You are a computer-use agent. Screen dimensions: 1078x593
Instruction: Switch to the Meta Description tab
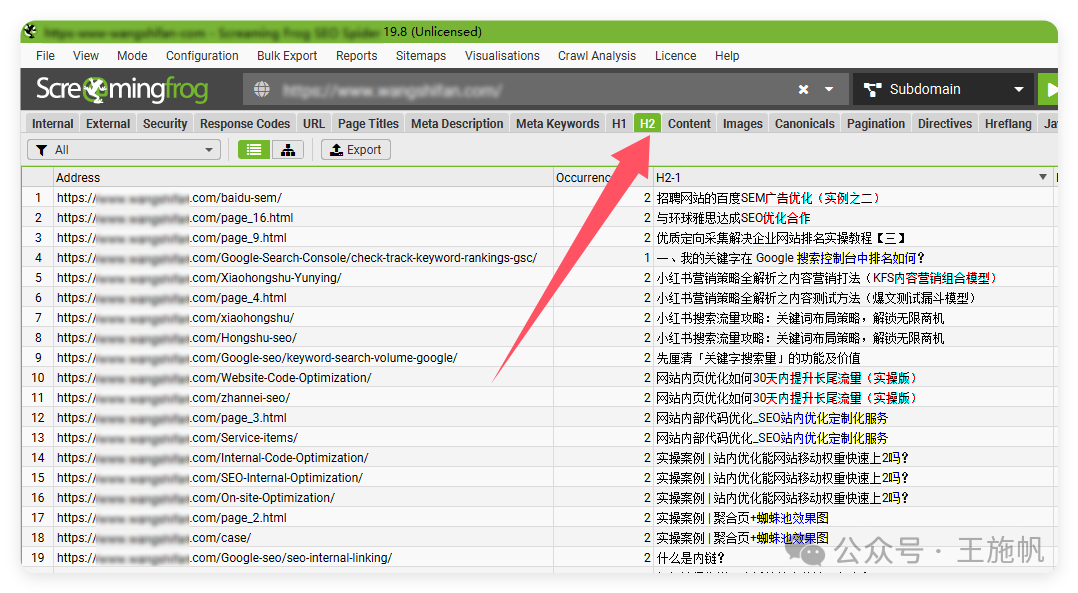pyautogui.click(x=457, y=124)
